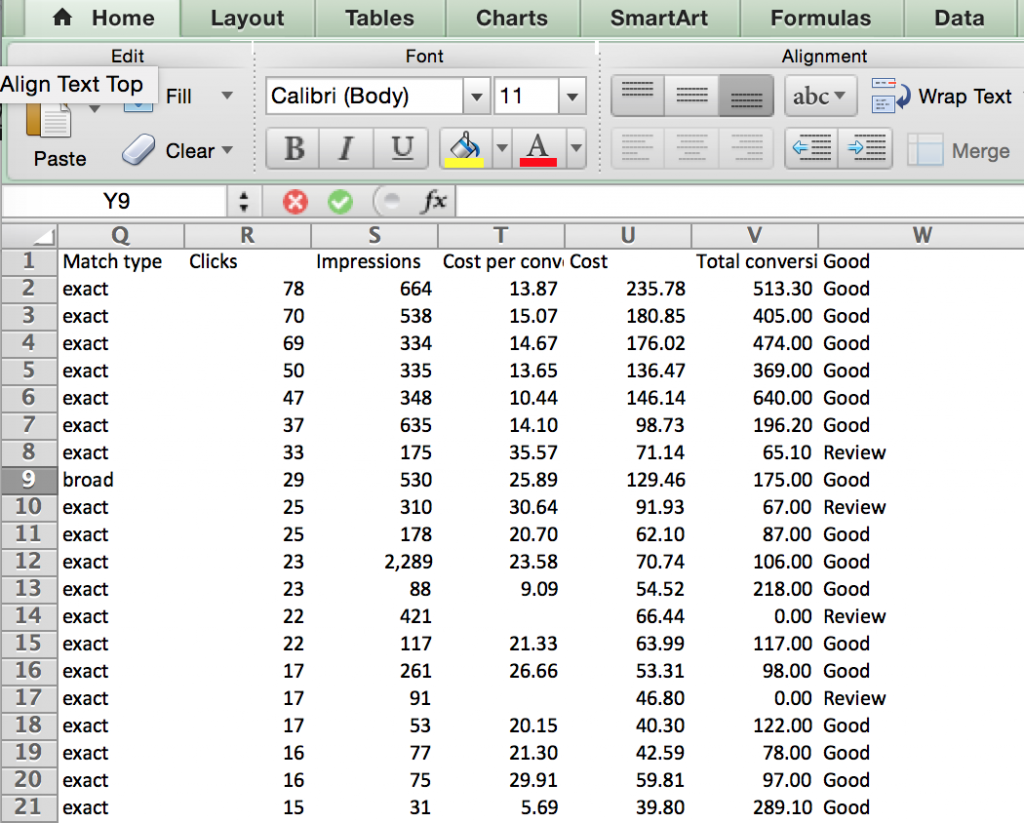The width and height of the screenshot is (1024, 823).
Task: Cancel the entry with red X
Action: pyautogui.click(x=295, y=202)
